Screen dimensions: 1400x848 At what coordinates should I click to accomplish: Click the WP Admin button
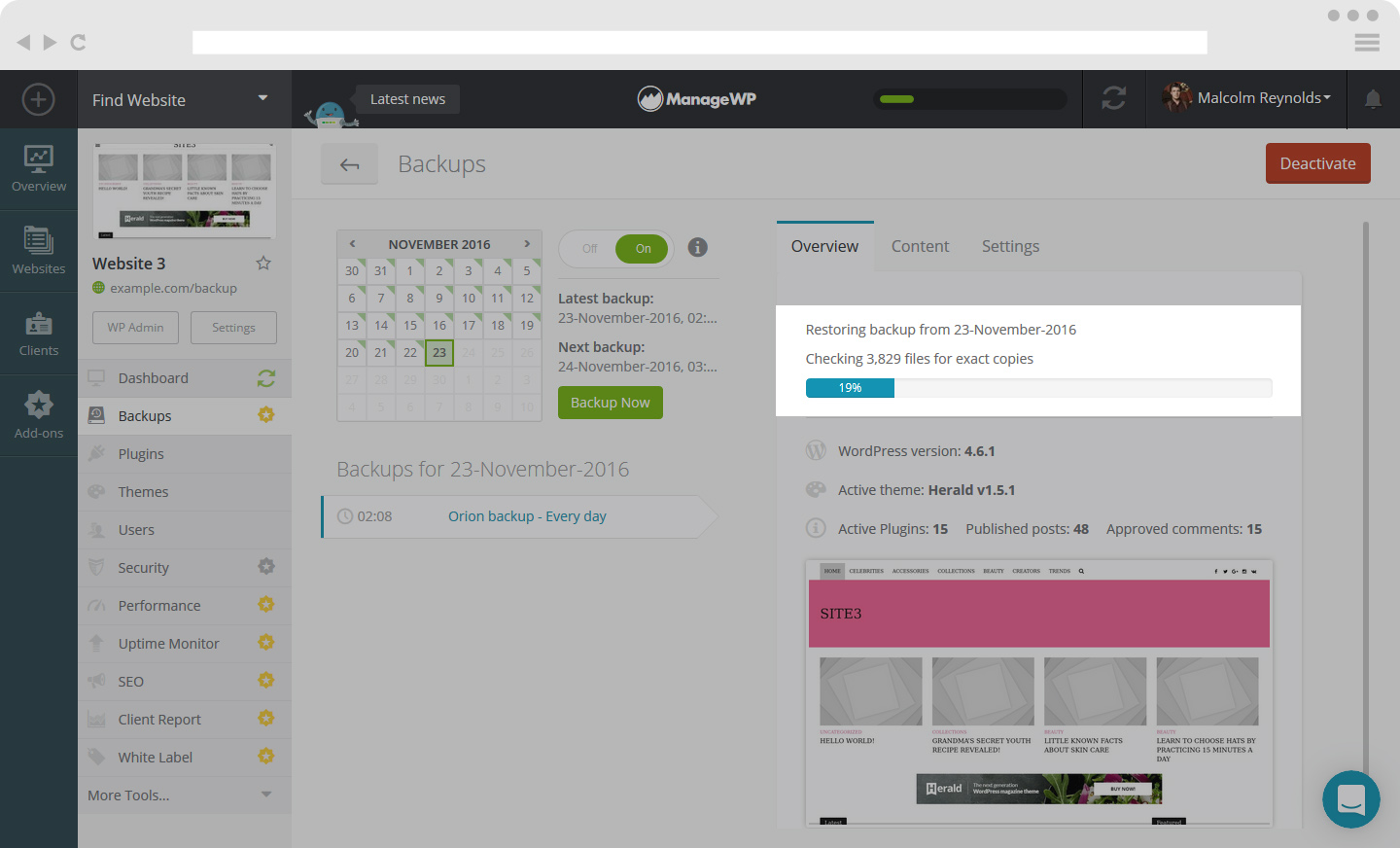[135, 328]
